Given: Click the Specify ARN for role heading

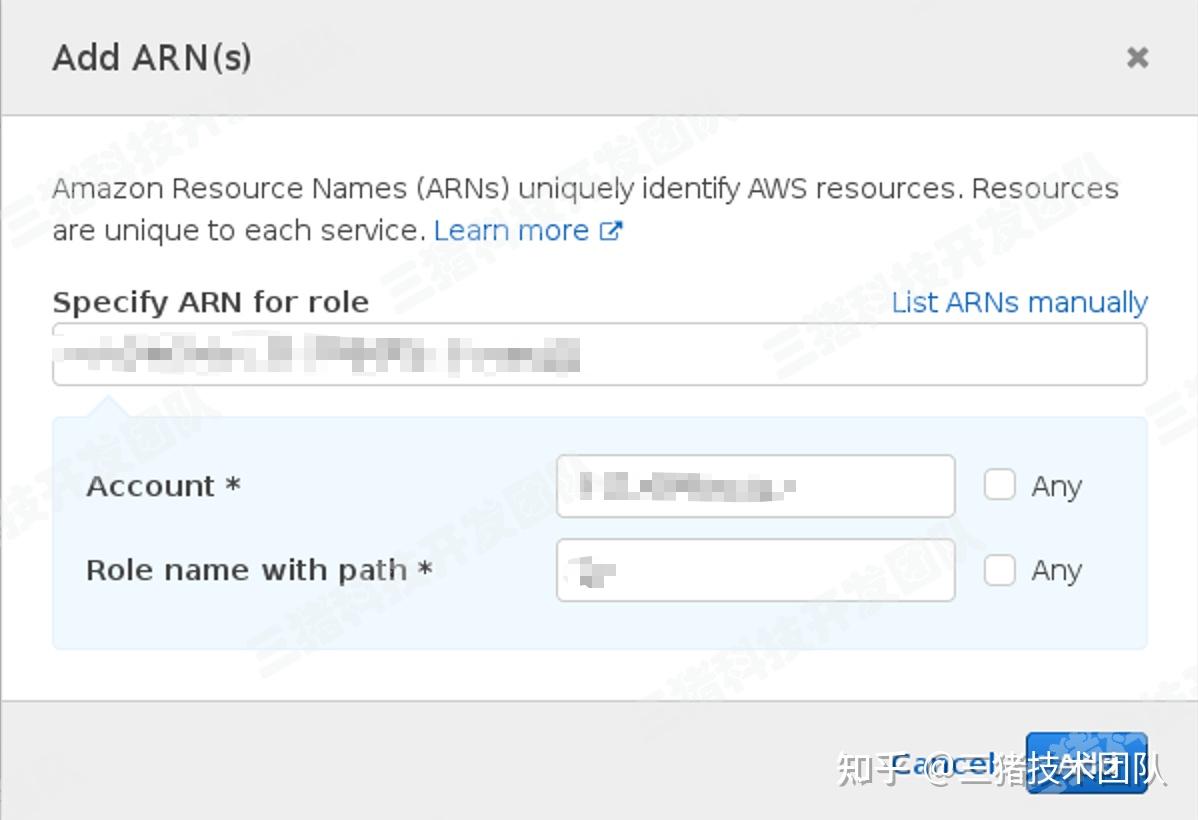Looking at the screenshot, I should pyautogui.click(x=210, y=302).
